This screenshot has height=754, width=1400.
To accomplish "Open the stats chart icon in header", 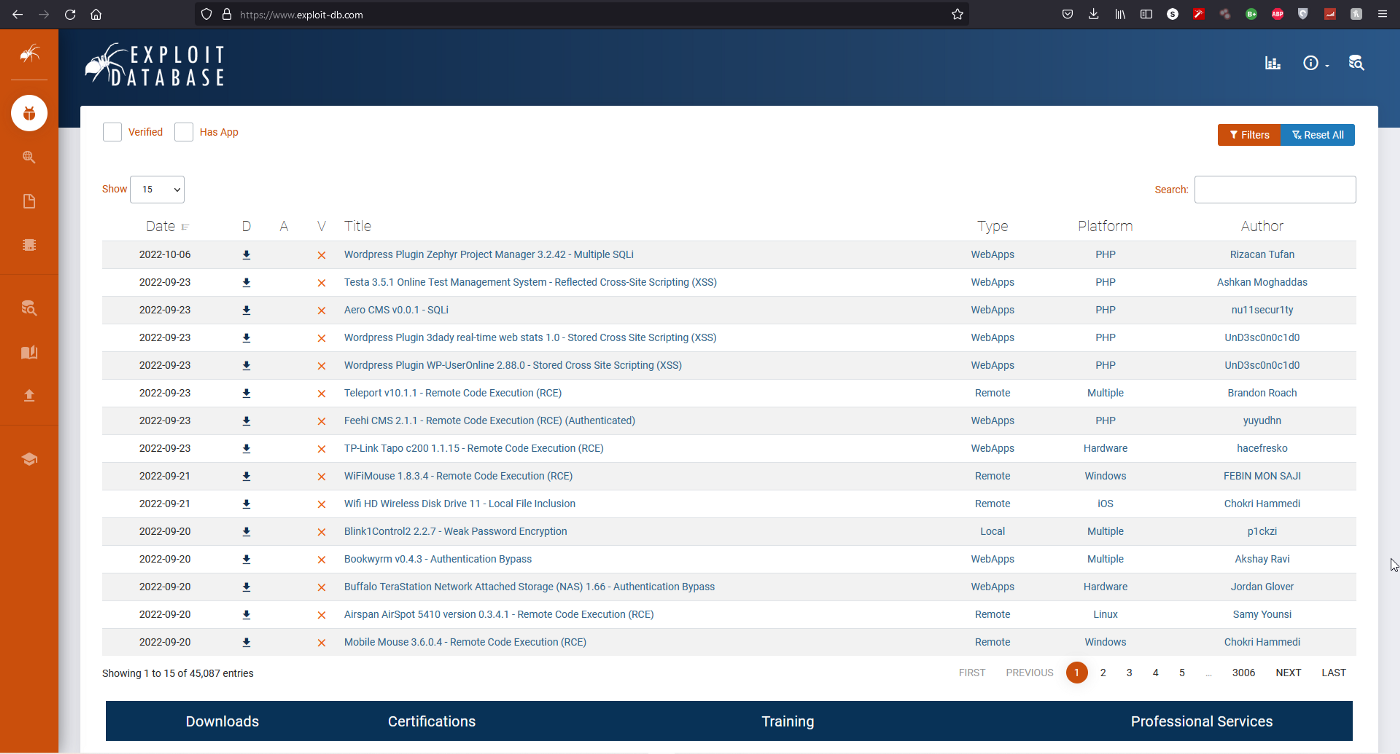I will coord(1273,63).
